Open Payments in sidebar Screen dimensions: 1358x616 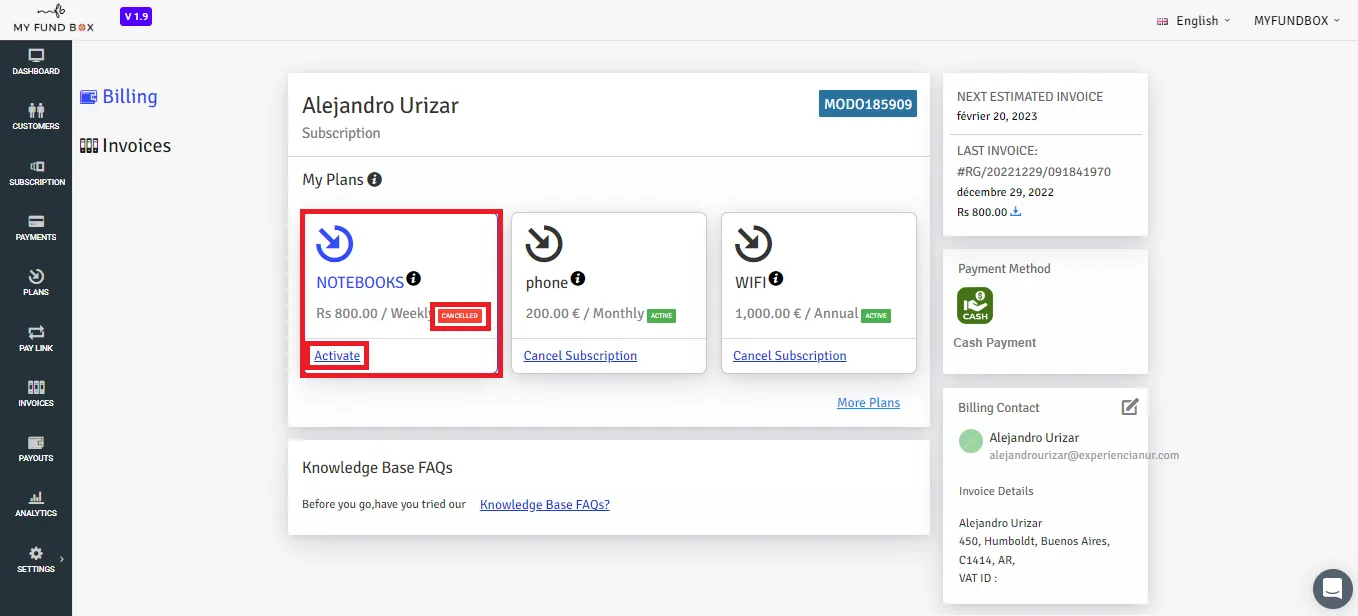coord(36,228)
